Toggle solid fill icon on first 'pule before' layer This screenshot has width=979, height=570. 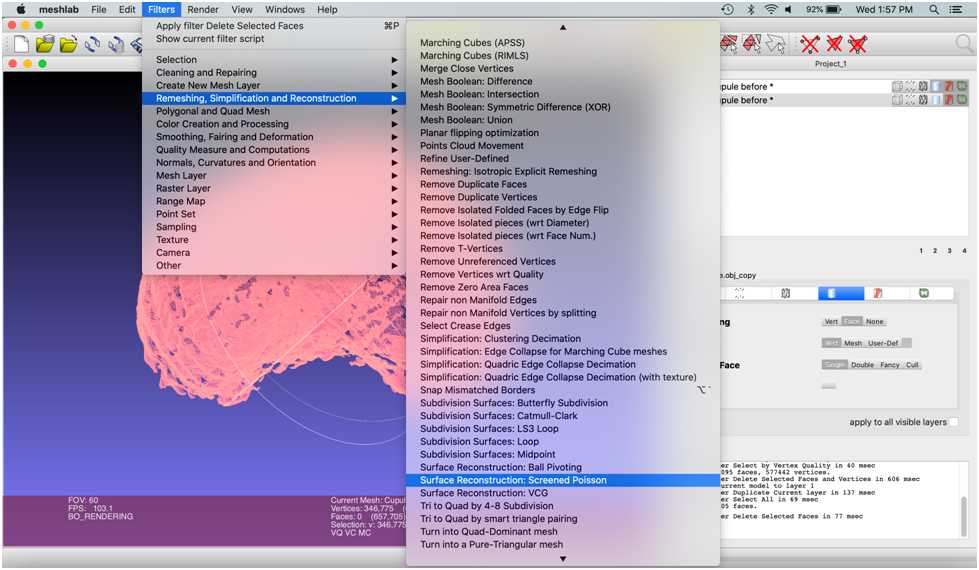937,86
